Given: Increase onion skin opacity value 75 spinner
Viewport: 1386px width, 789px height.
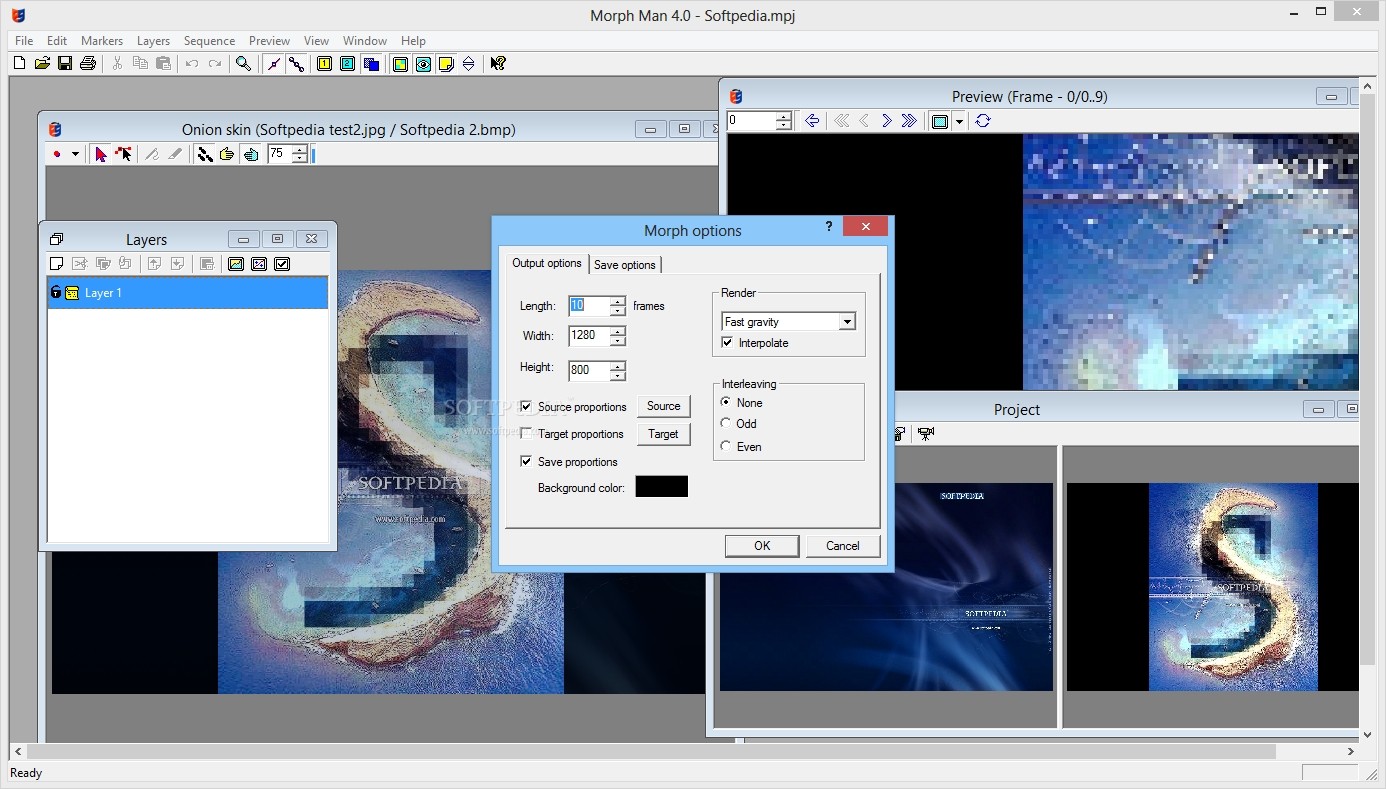Looking at the screenshot, I should tap(299, 150).
